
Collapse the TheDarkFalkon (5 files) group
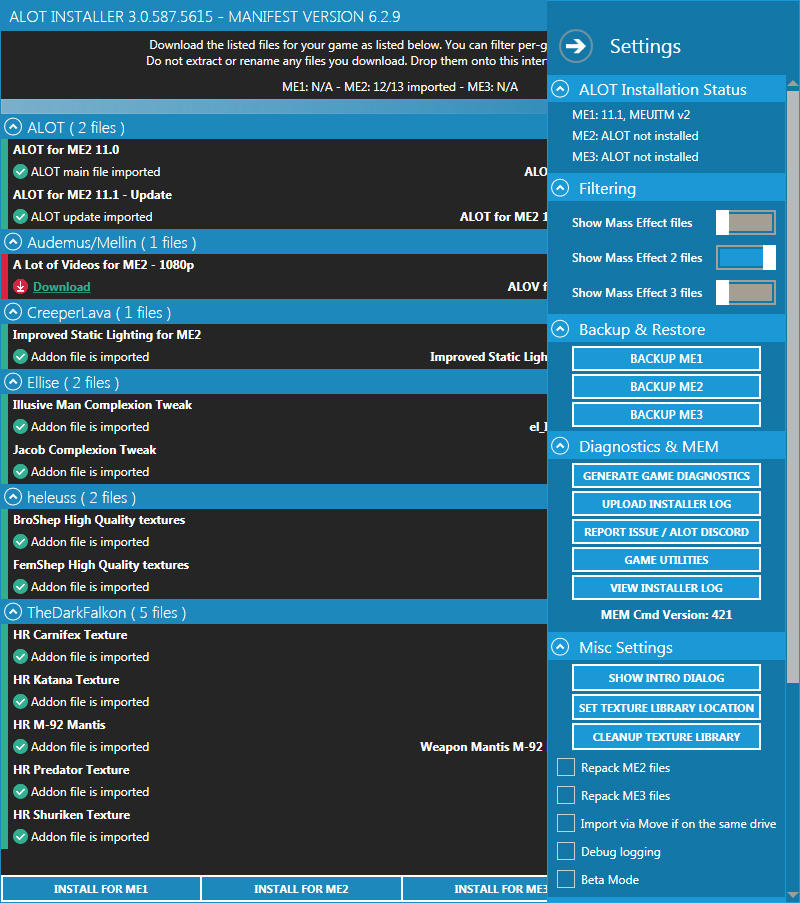tap(13, 612)
